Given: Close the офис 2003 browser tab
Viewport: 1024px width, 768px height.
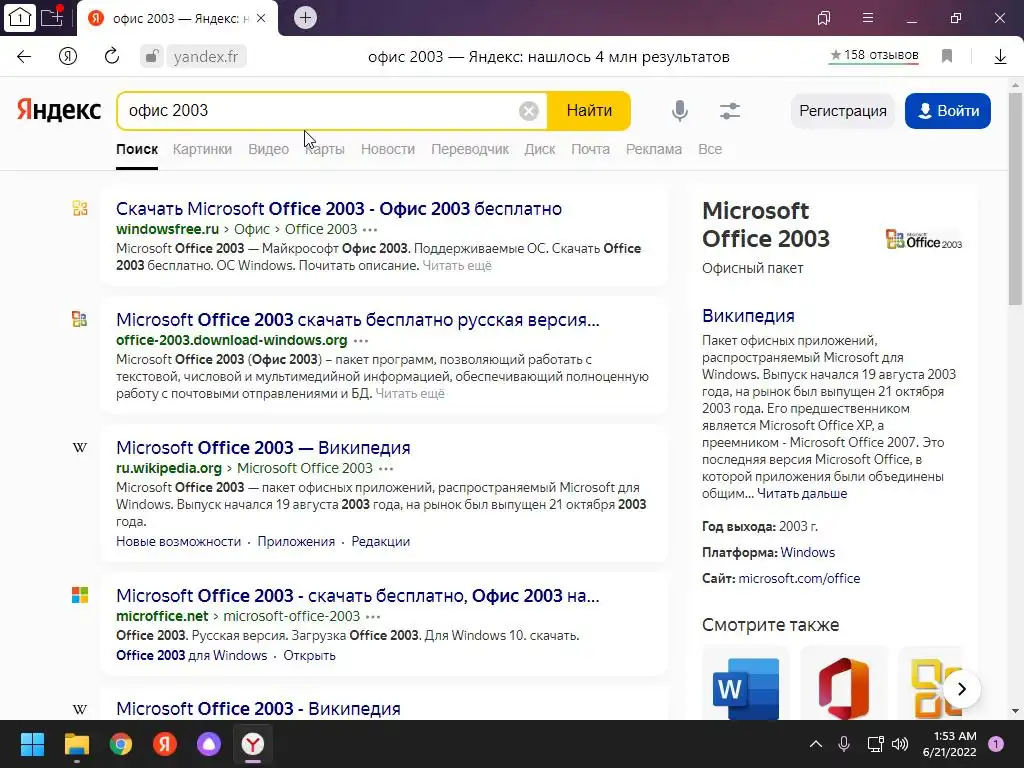Looking at the screenshot, I should [261, 18].
